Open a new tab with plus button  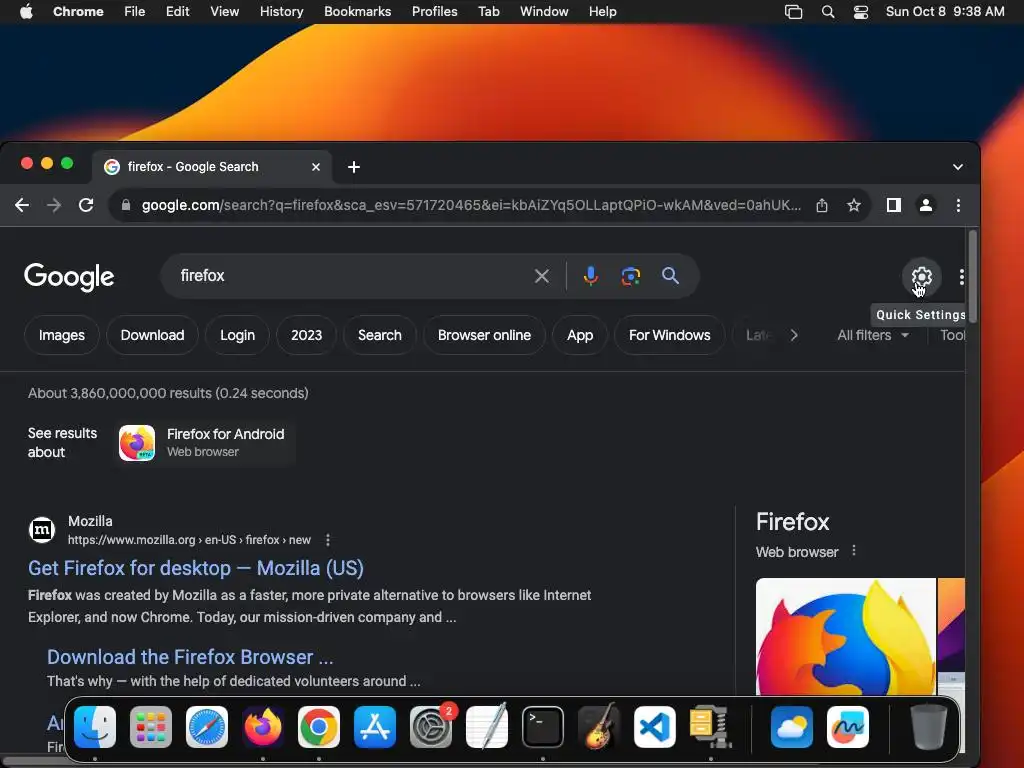354,167
